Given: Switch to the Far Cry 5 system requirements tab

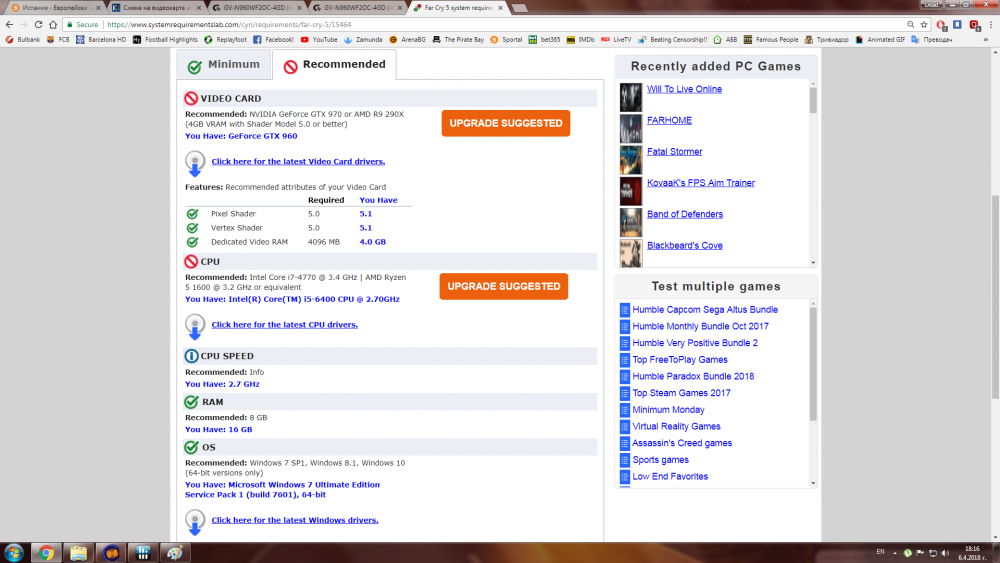Looking at the screenshot, I should [458, 8].
